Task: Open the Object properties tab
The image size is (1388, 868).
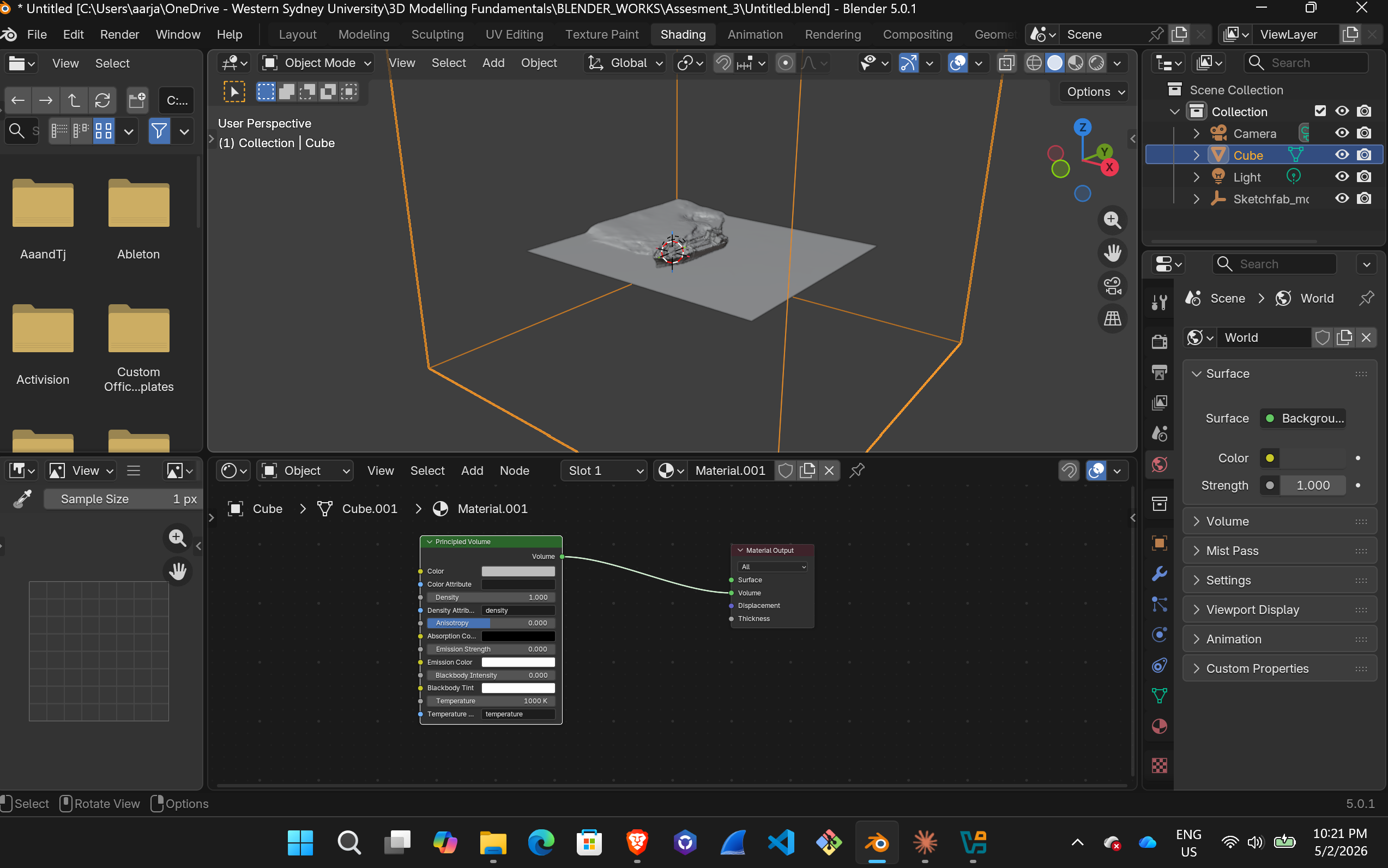Action: (x=1159, y=543)
